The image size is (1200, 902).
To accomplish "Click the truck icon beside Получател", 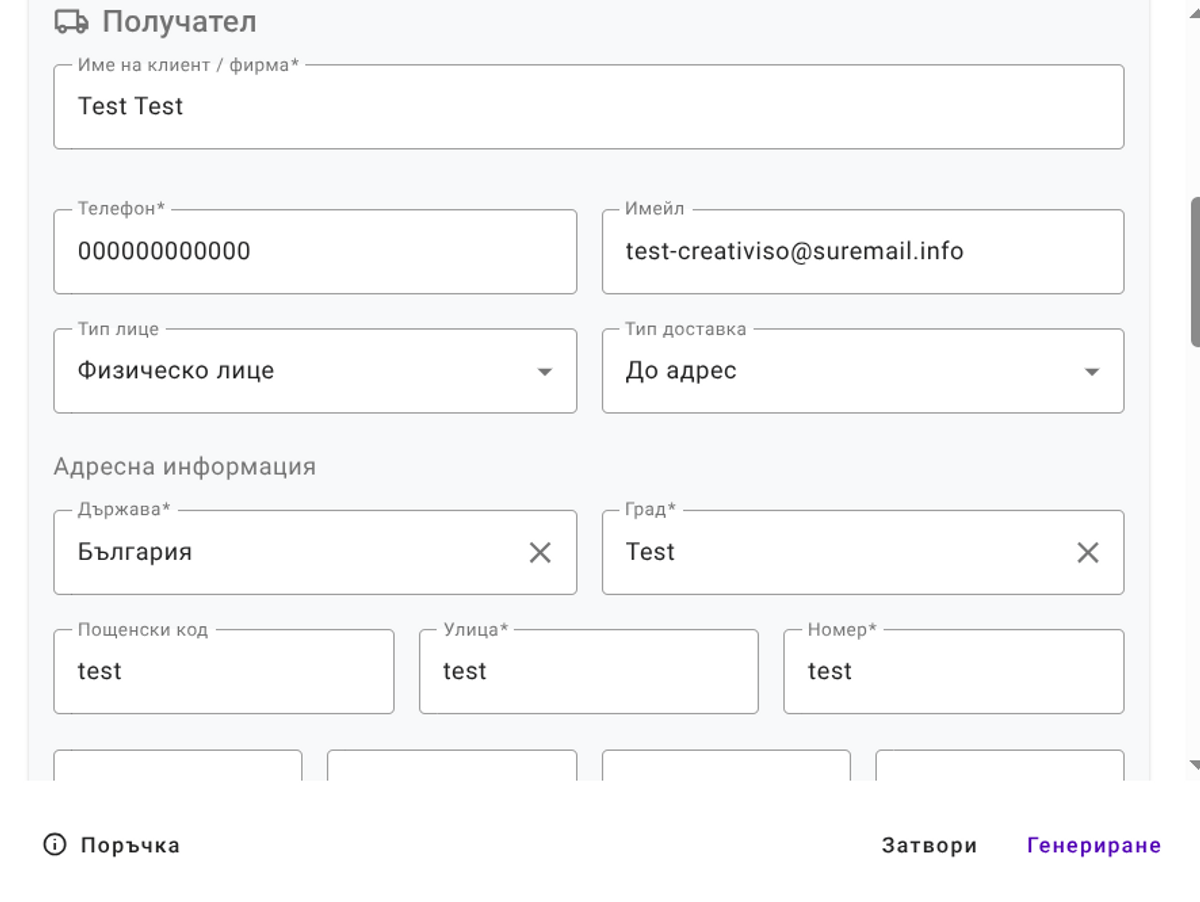I will click(x=72, y=21).
